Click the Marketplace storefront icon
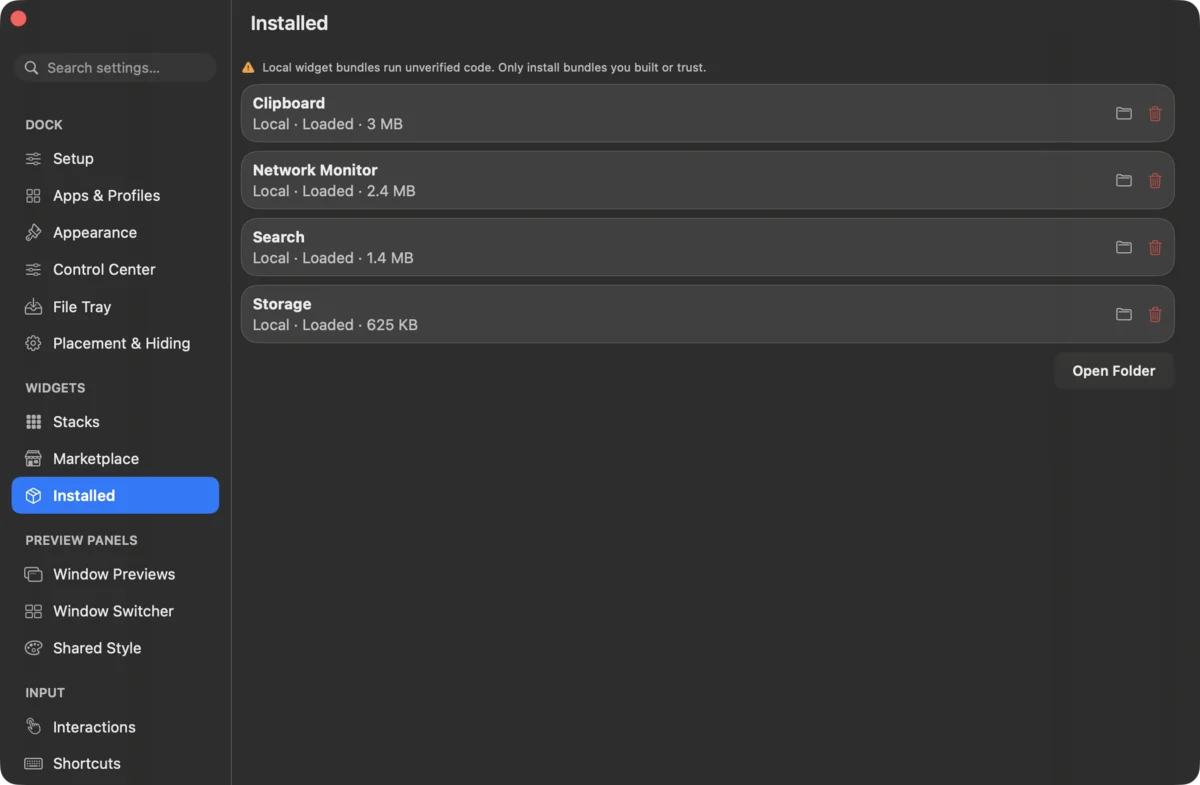This screenshot has width=1200, height=785. click(x=34, y=459)
